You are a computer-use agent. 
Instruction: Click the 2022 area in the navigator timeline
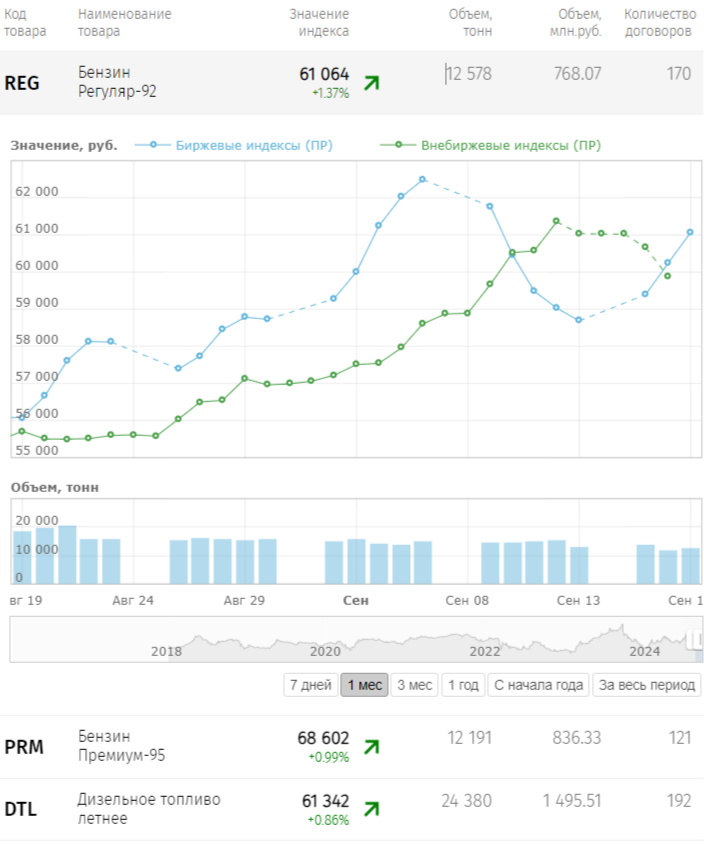(x=484, y=651)
